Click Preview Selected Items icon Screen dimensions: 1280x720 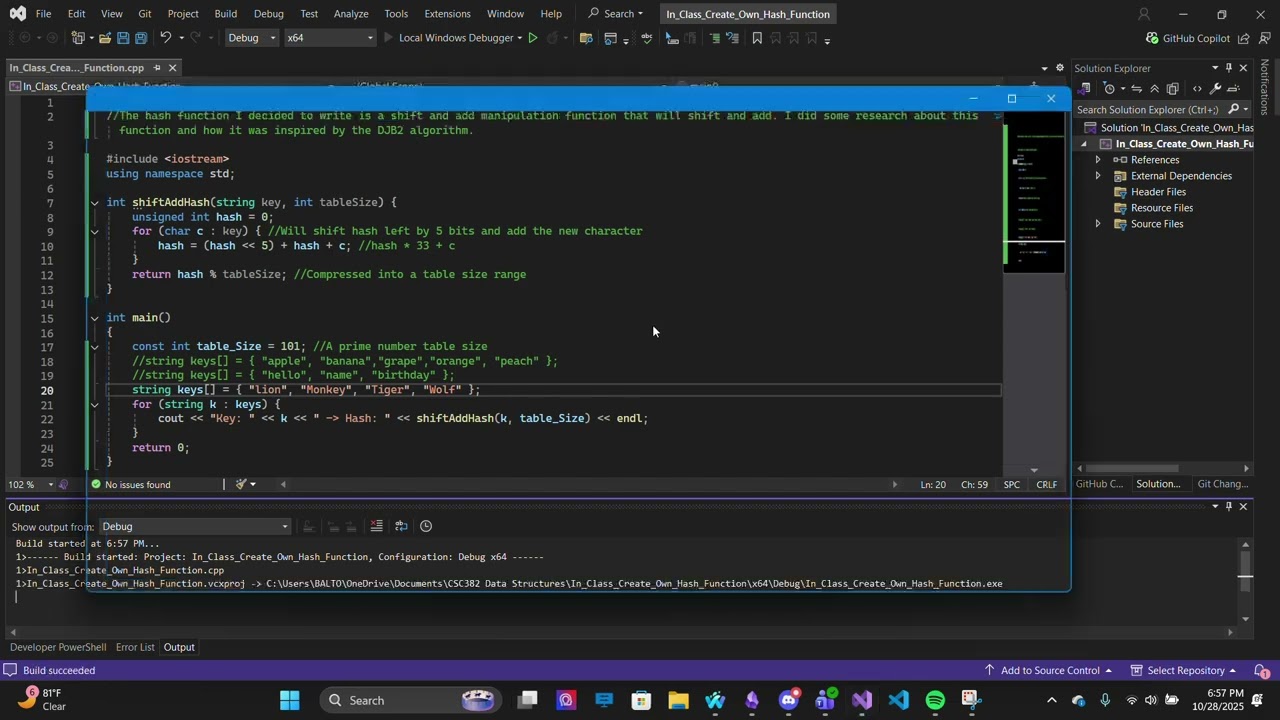pyautogui.click(x=1234, y=89)
